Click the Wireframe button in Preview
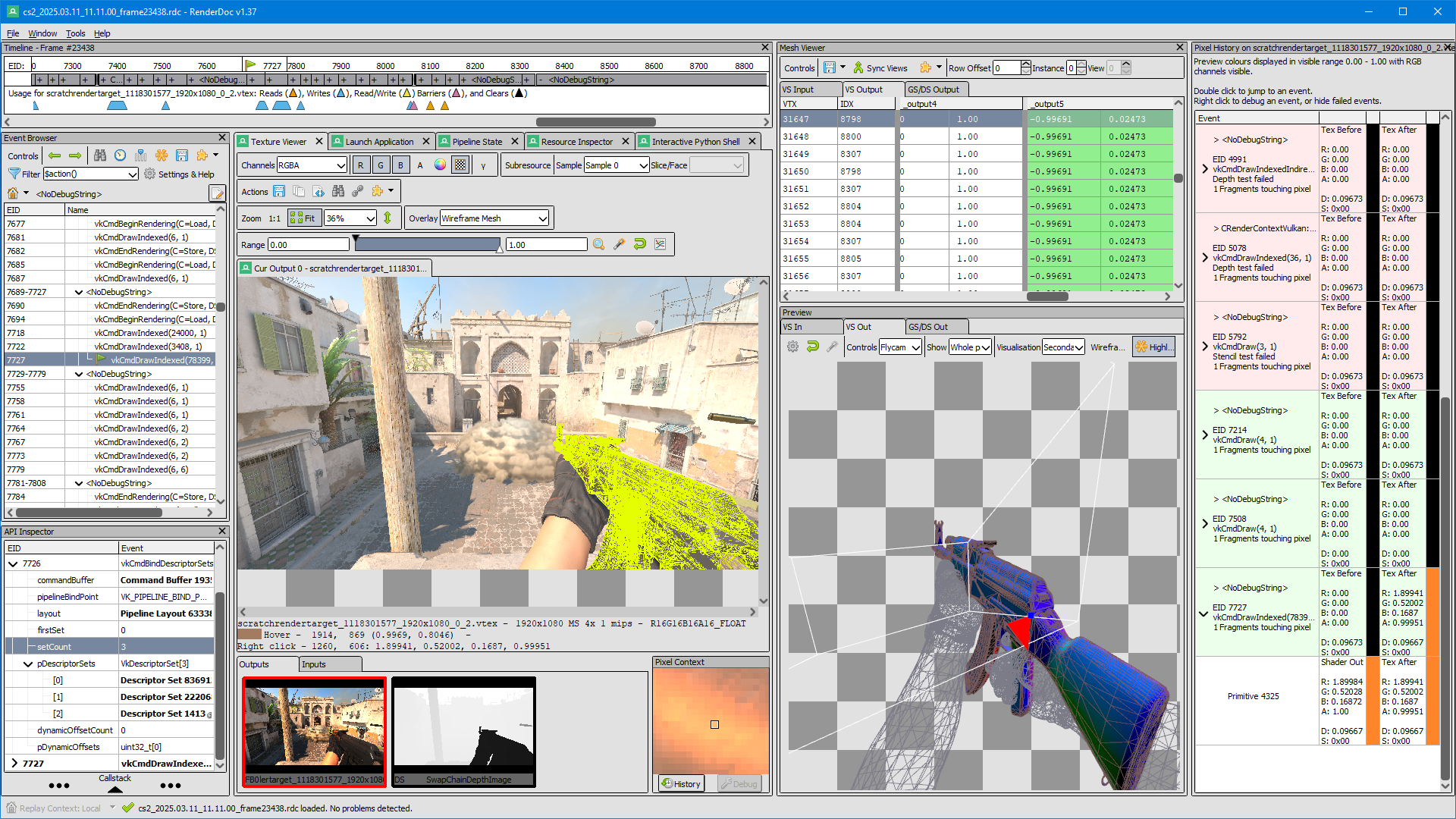This screenshot has width=1456, height=819. click(1108, 347)
